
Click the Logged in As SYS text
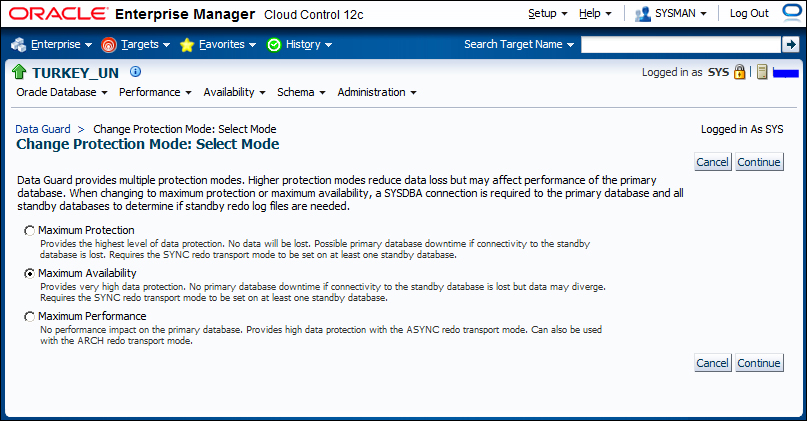click(x=742, y=129)
